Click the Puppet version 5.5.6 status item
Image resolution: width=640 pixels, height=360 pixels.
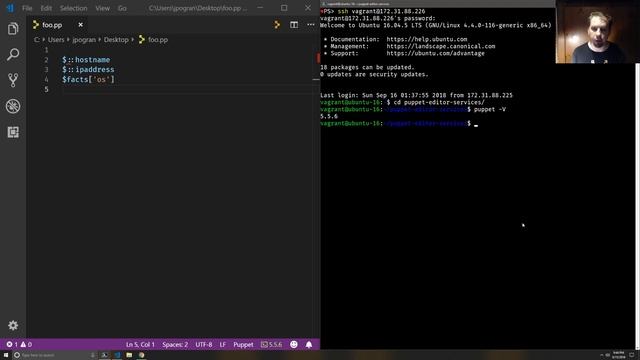coord(271,344)
